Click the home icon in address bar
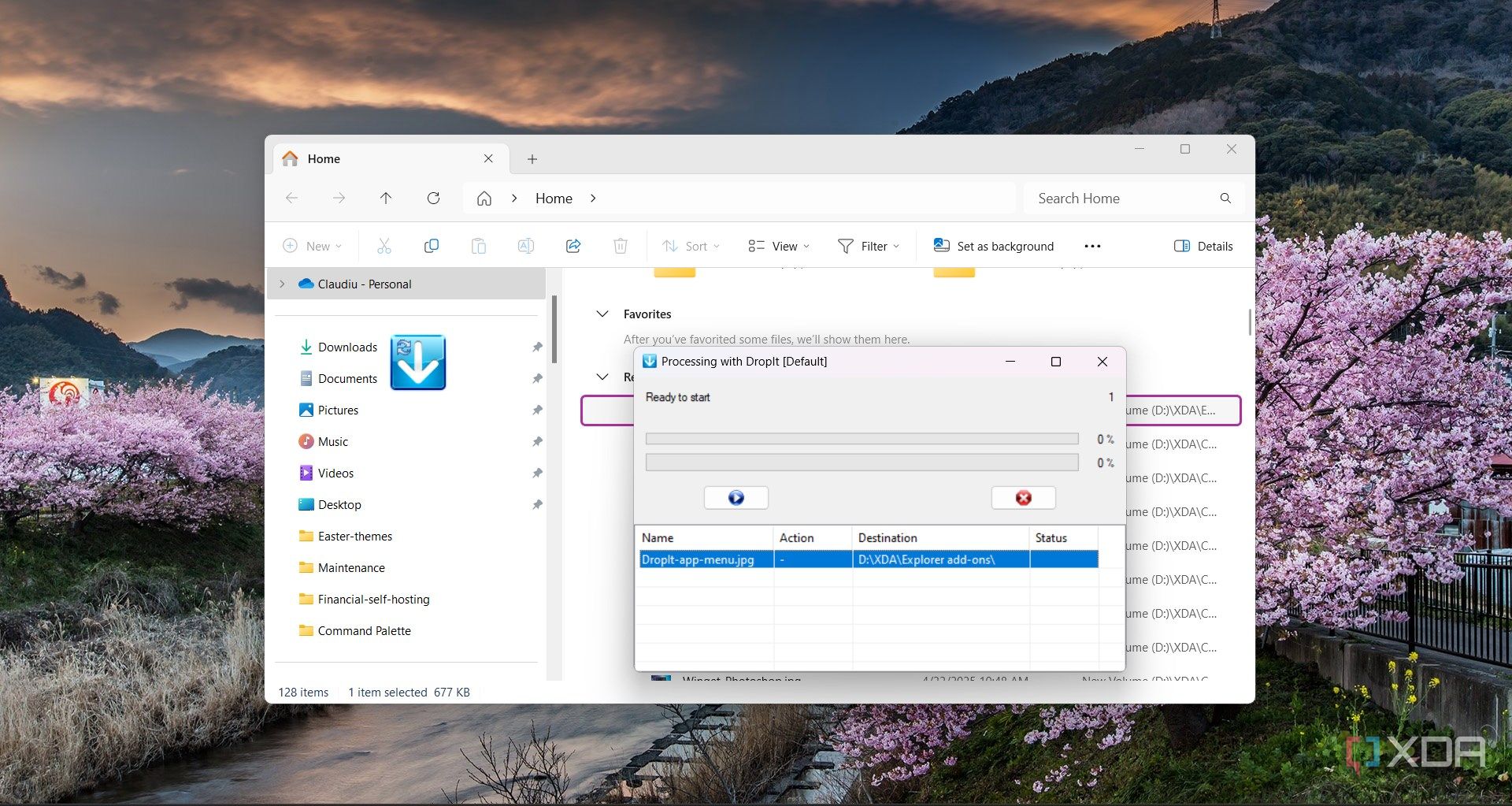1512x806 pixels. tap(484, 199)
